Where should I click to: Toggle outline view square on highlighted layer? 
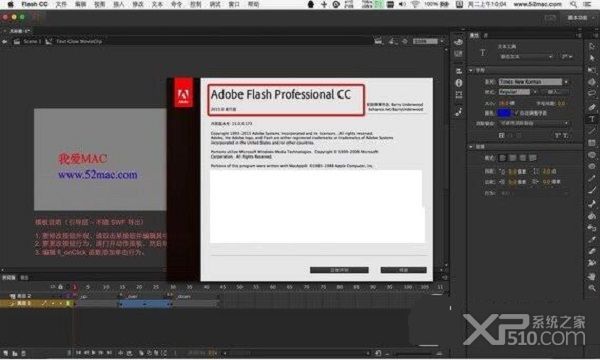pyautogui.click(x=68, y=303)
